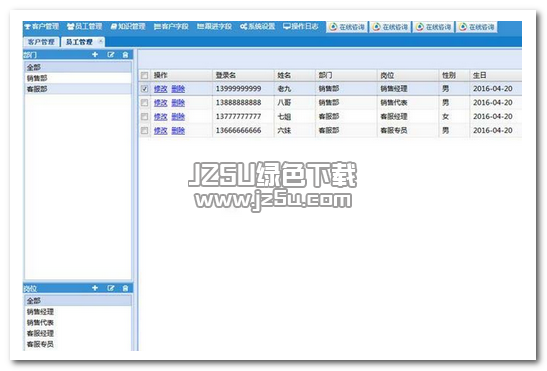
Task: Click login name 13666666666
Action: (238, 131)
